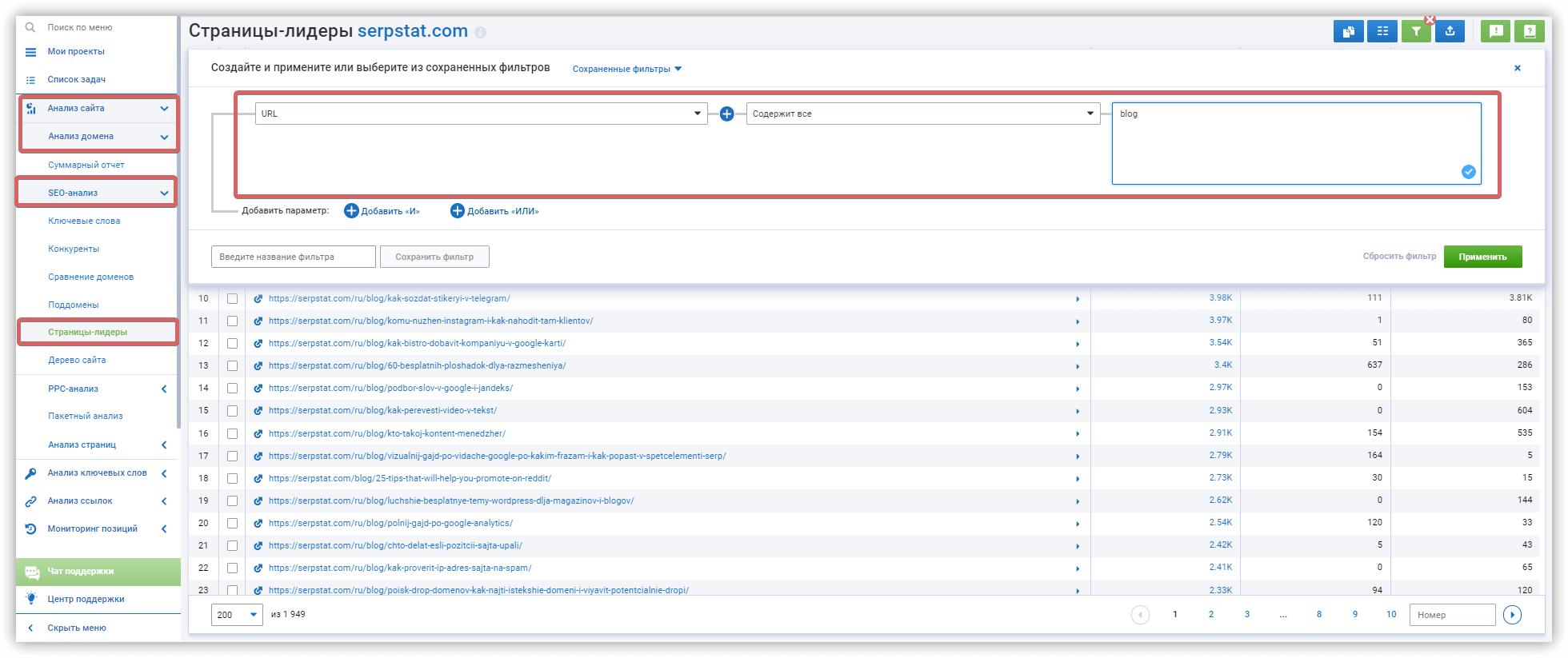The image size is (1568, 658).
Task: Check the checkbox for row 15
Action: coord(232,411)
